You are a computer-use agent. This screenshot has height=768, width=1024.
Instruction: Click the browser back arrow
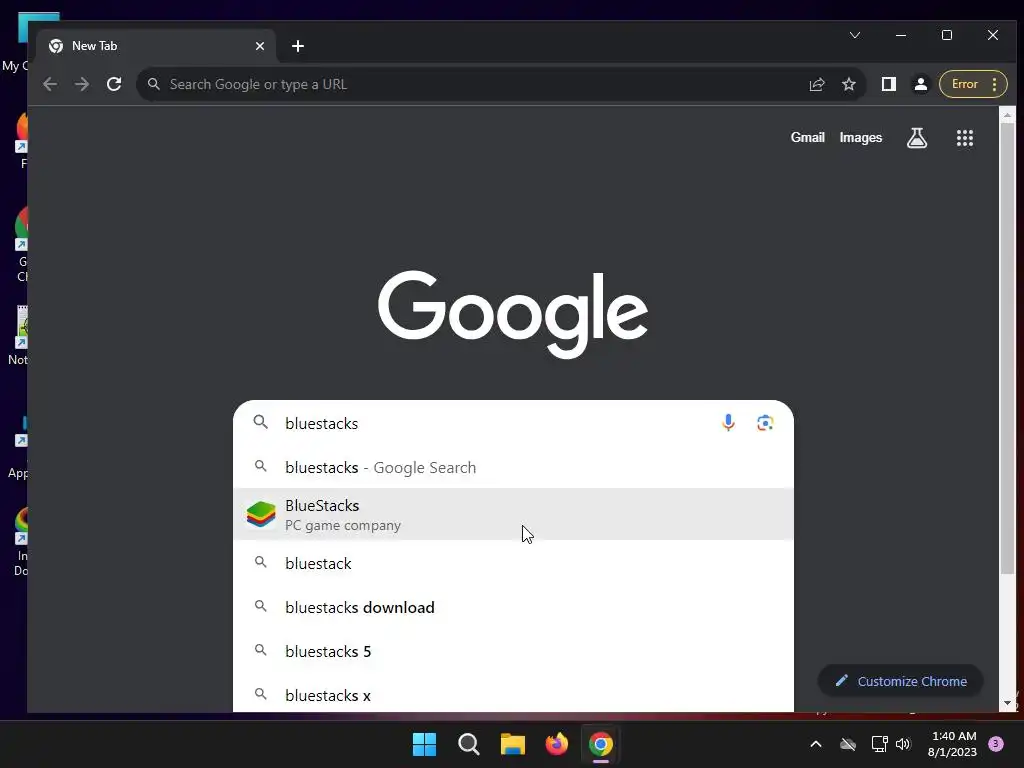50,84
